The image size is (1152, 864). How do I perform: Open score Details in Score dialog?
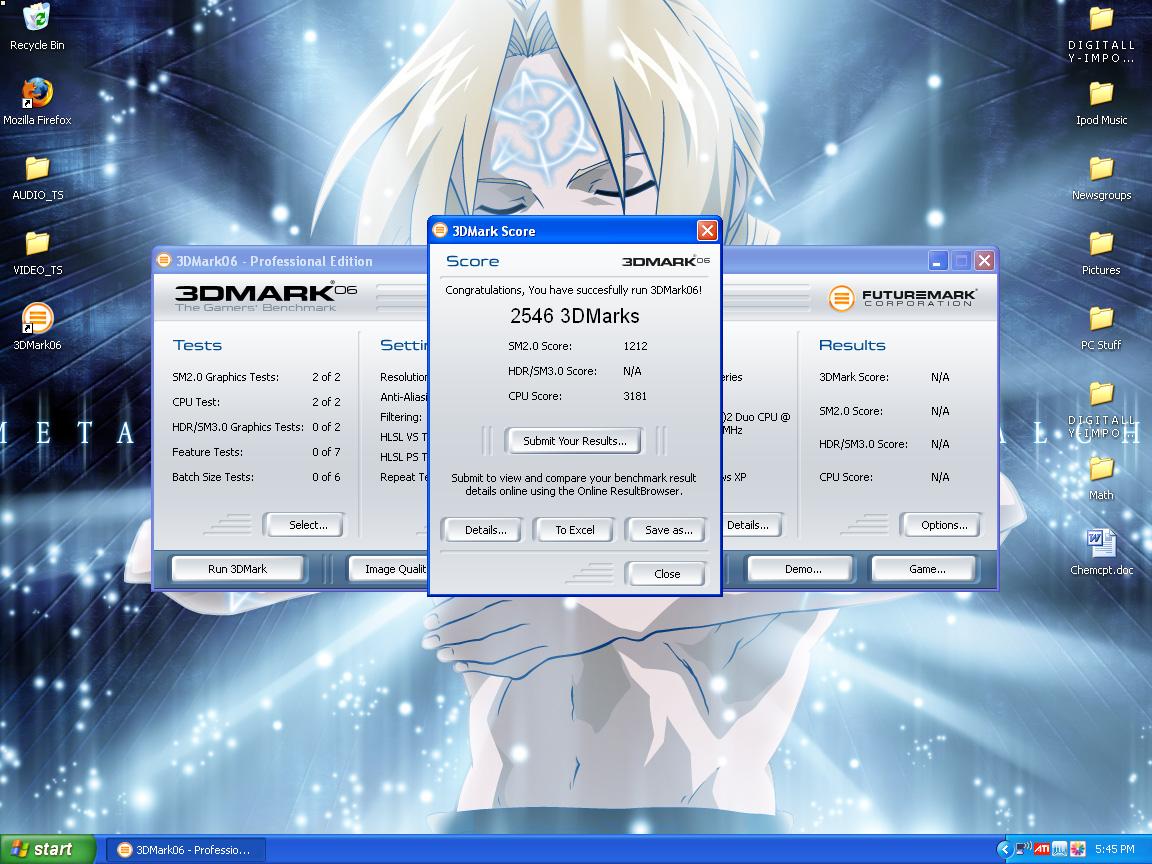pos(483,530)
